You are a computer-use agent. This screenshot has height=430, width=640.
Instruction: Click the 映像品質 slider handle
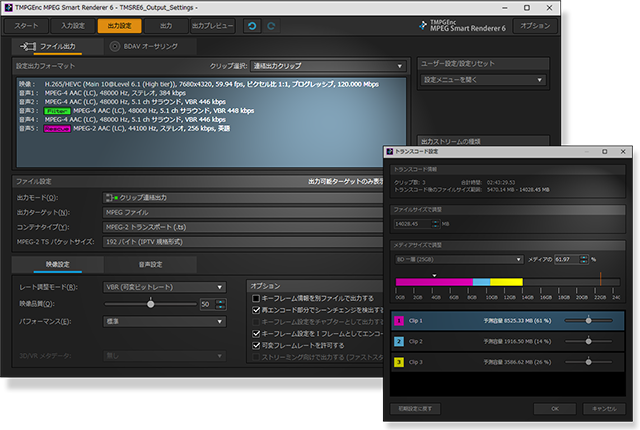point(151,304)
